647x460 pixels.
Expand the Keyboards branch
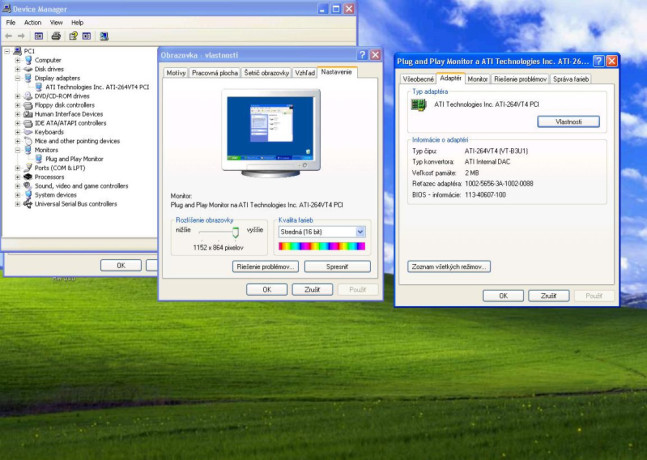point(18,132)
